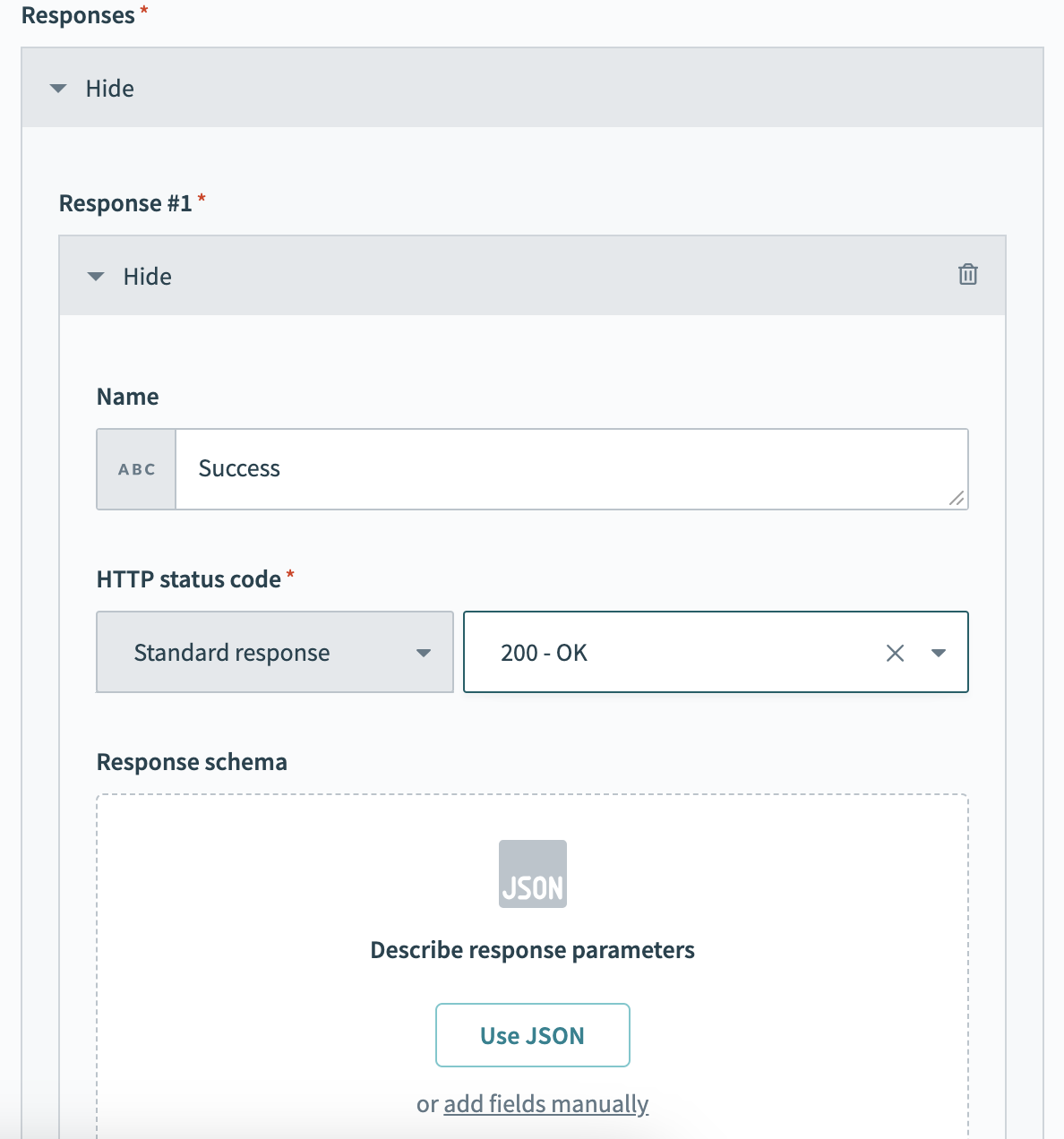Screen dimensions: 1064x1139
Task: Click the Describe response parameters text
Action: [x=532, y=949]
